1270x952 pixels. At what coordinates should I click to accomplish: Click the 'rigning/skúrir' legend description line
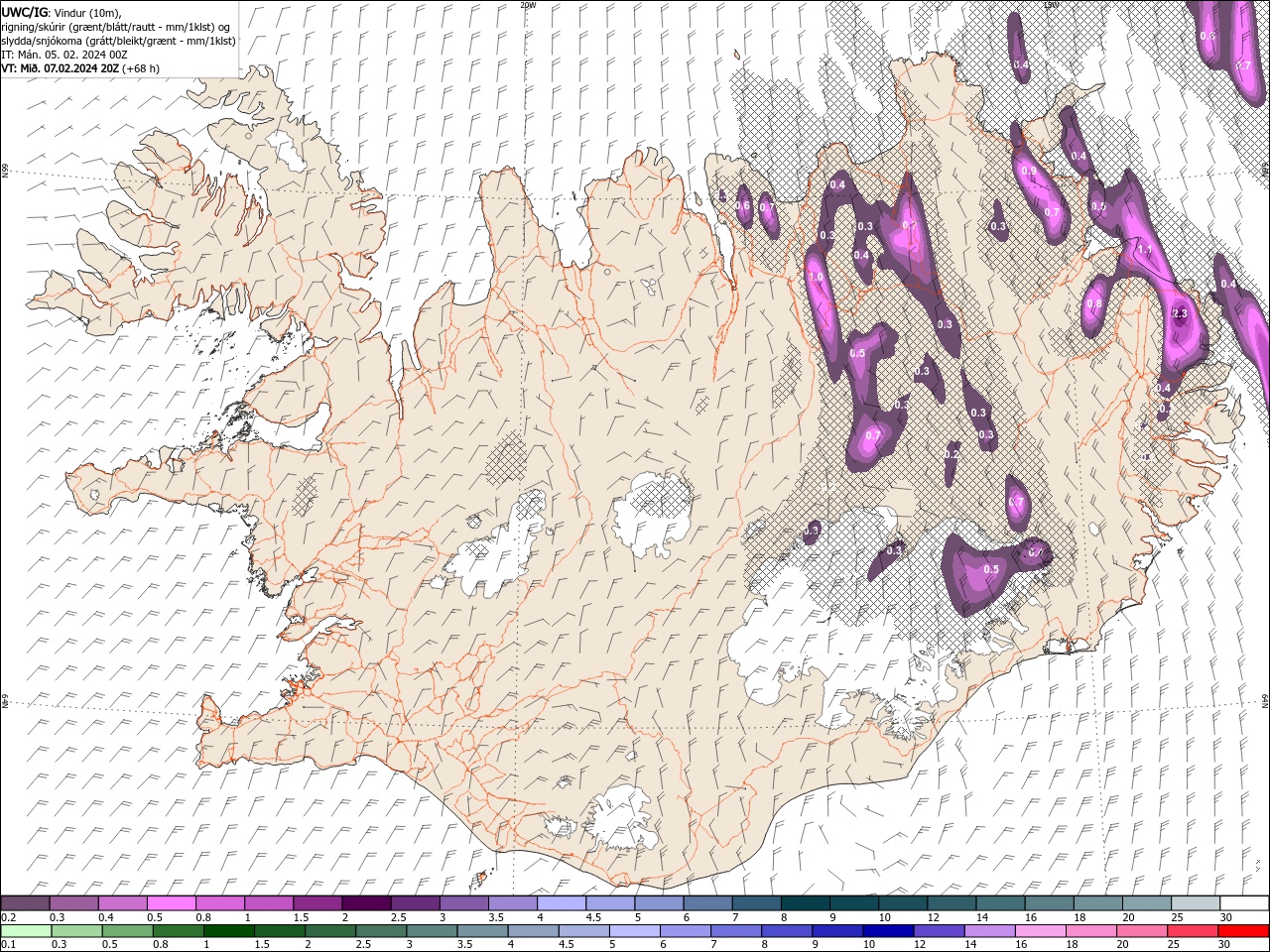[x=116, y=27]
